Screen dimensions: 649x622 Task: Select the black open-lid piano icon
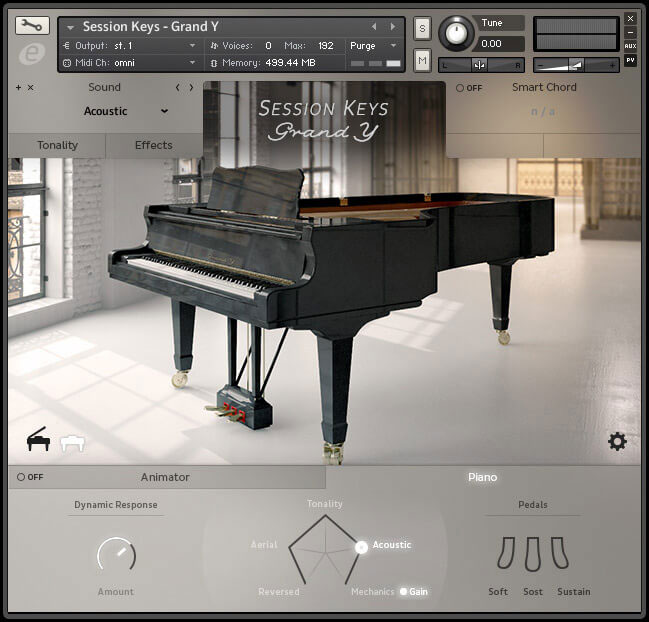38,439
